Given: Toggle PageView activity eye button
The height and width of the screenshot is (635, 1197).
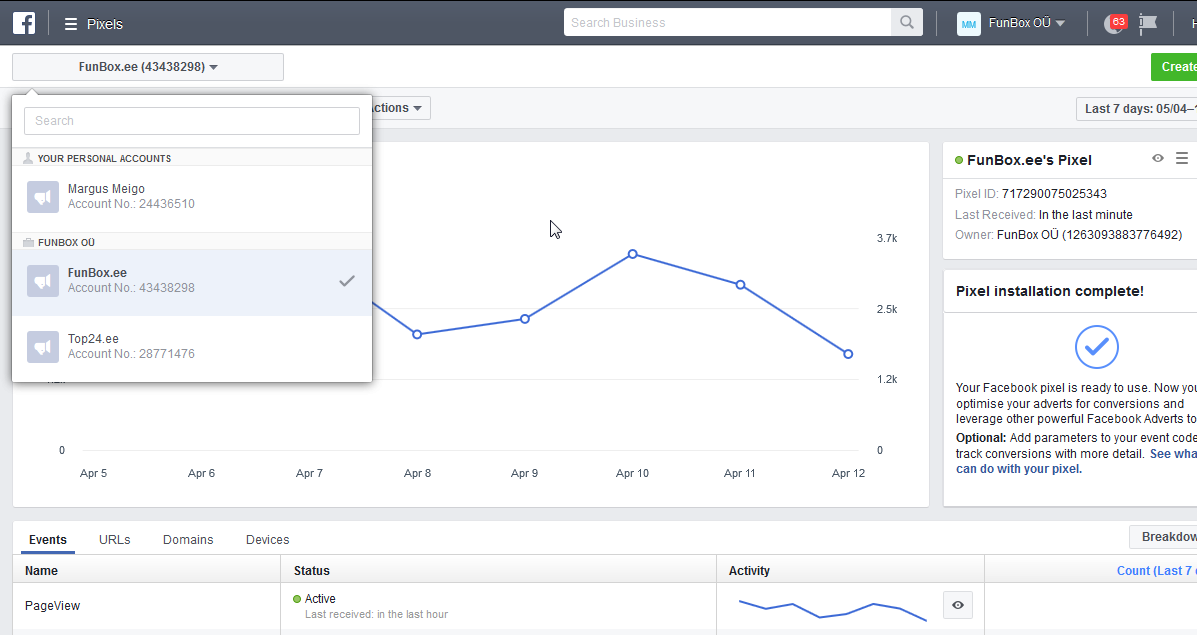Looking at the screenshot, I should point(957,605).
